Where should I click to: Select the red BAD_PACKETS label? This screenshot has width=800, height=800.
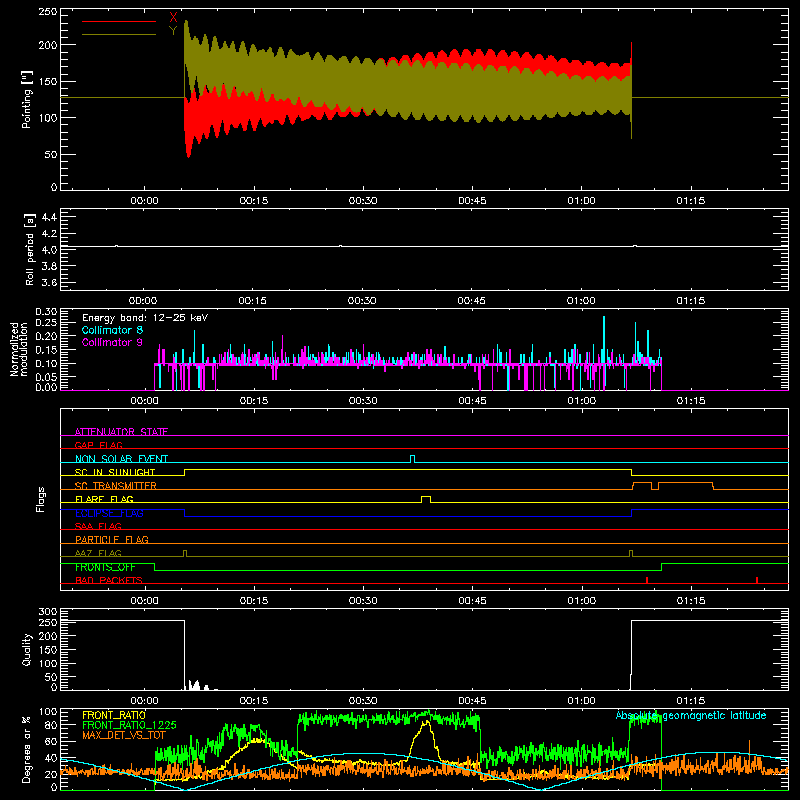[109, 580]
